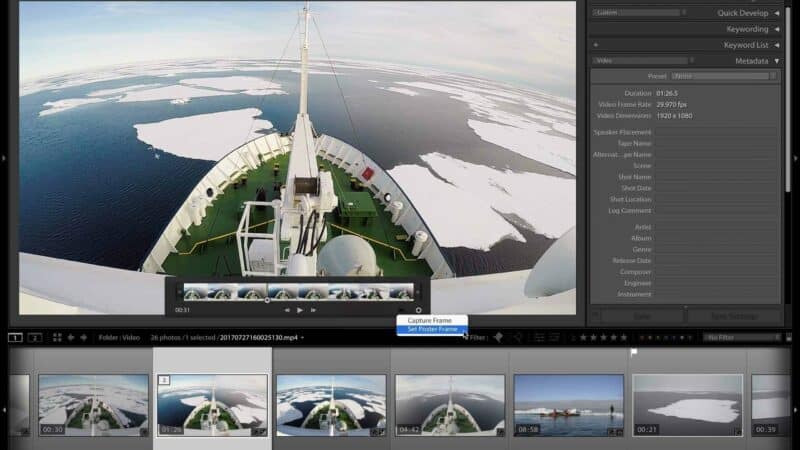Add a keyword with the Keyword List plus
The height and width of the screenshot is (450, 800).
tap(595, 45)
